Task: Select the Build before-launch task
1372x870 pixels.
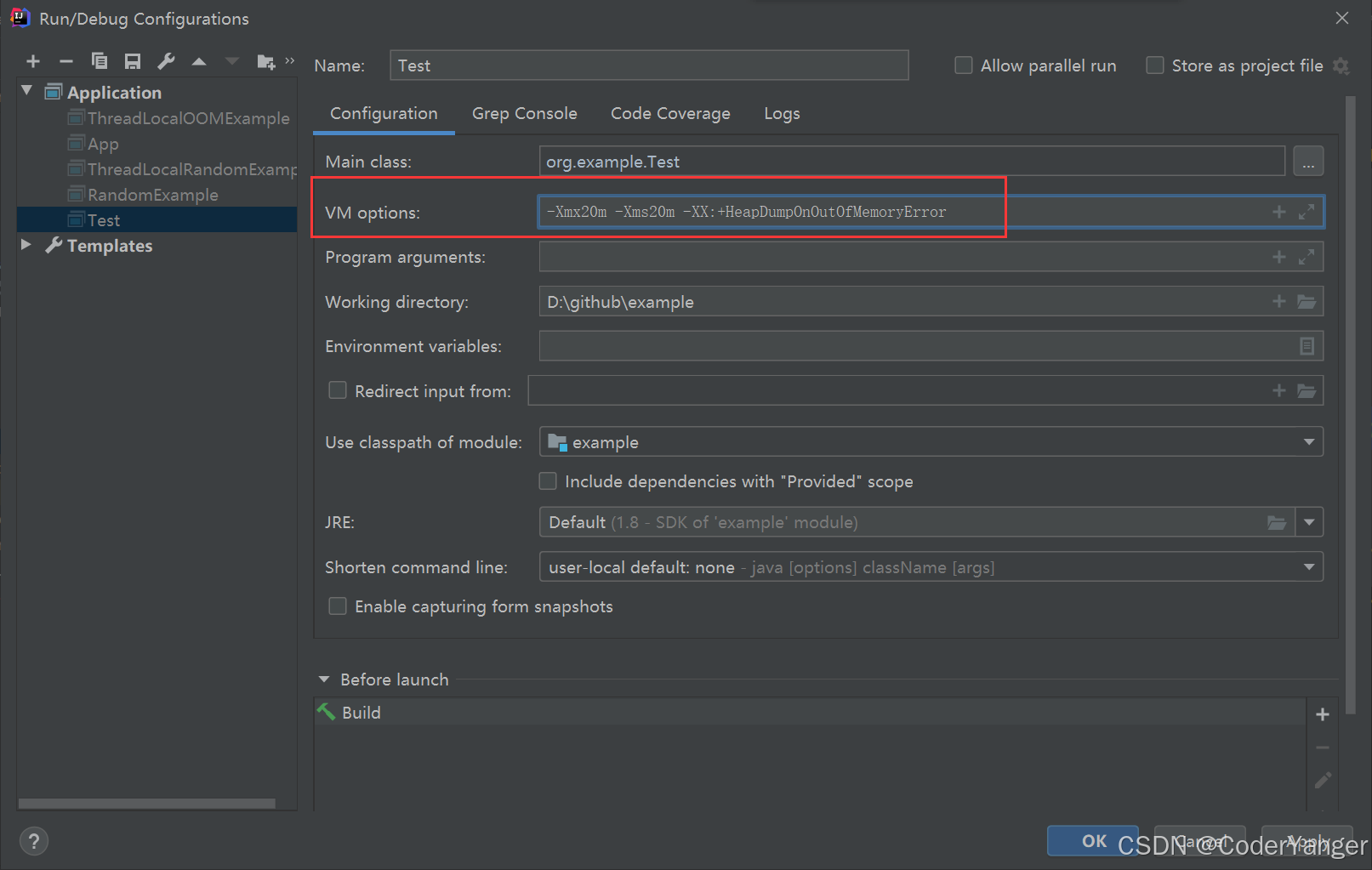Action: coord(810,713)
